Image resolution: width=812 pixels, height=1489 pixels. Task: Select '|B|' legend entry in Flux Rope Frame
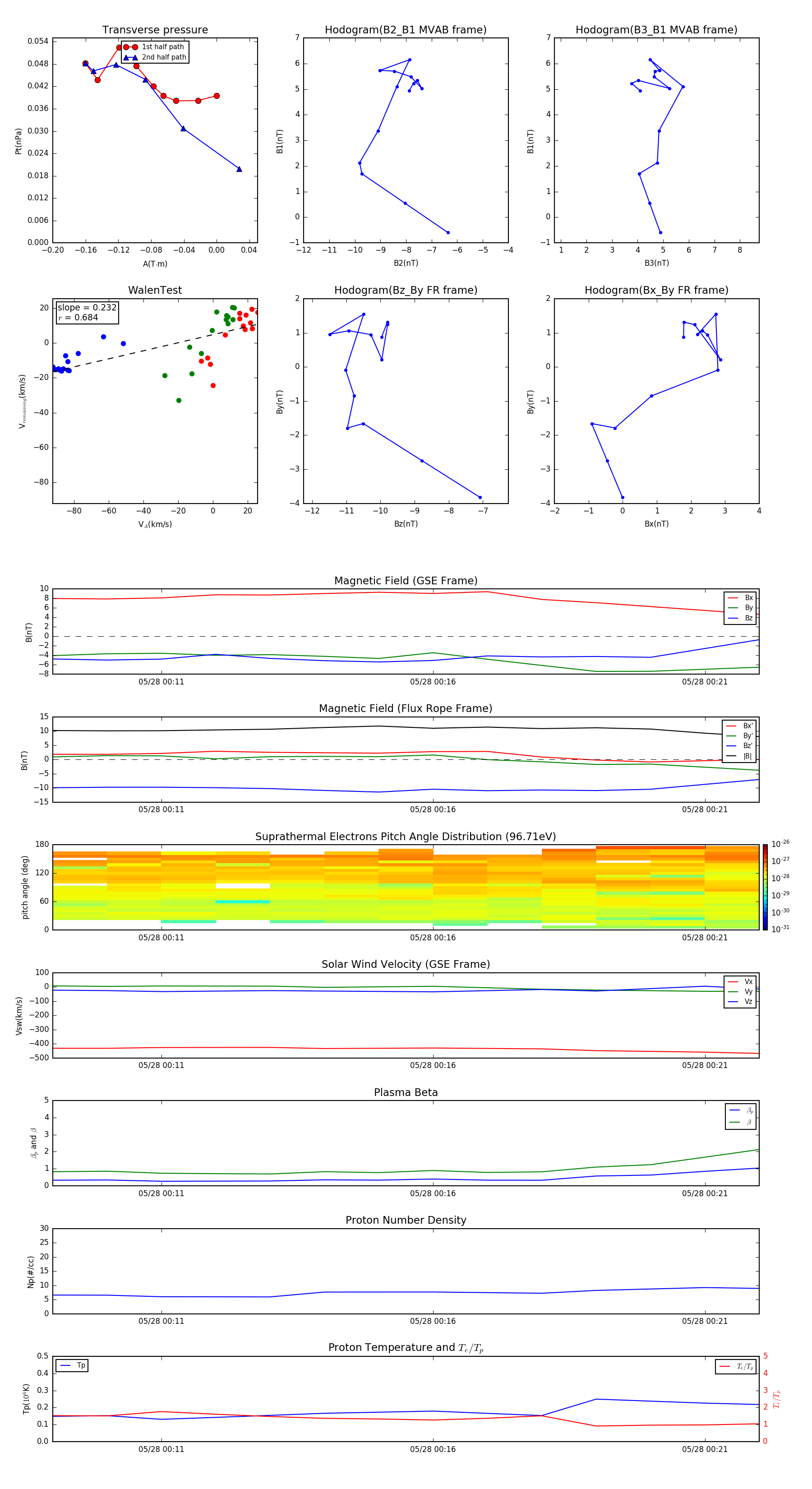tap(740, 756)
